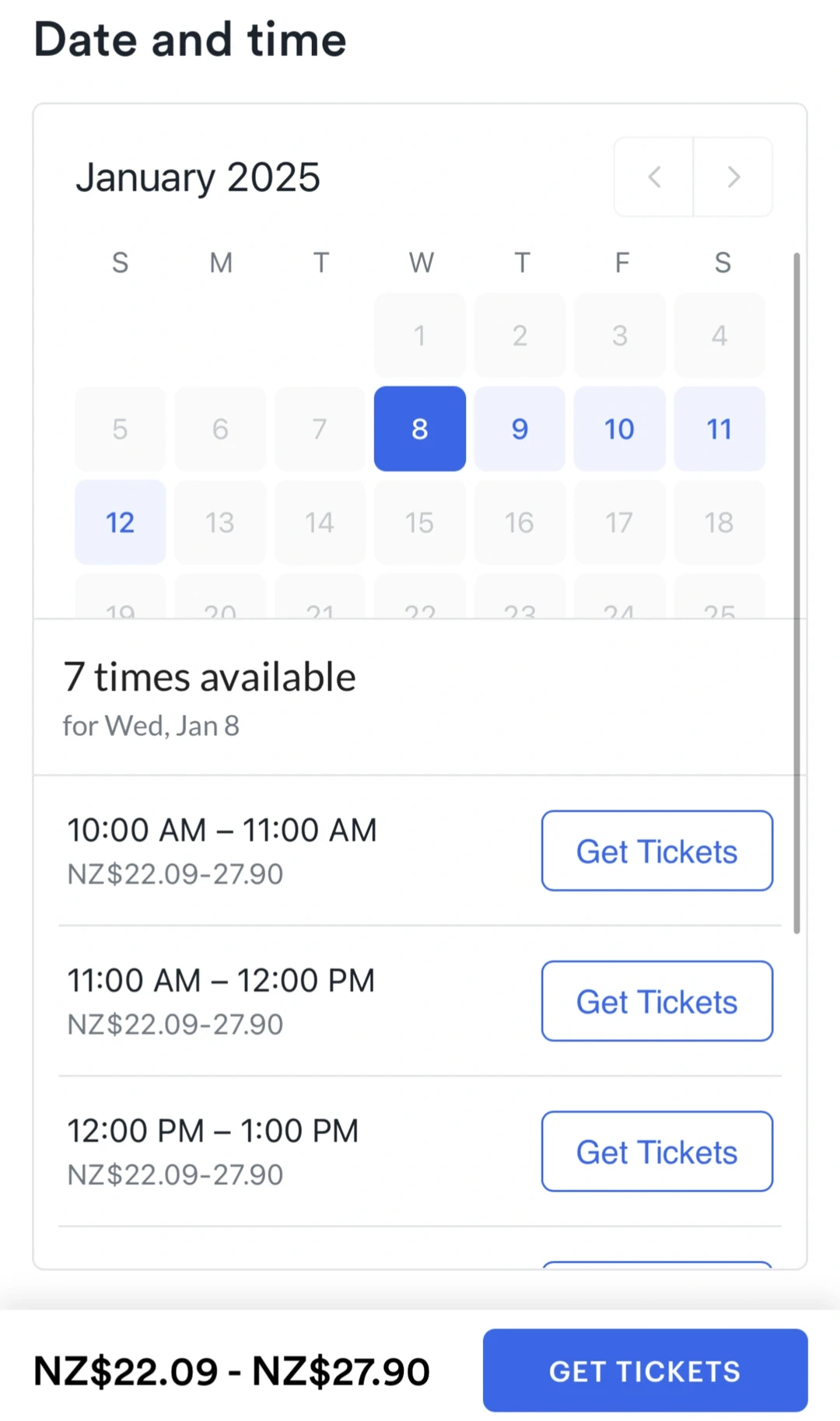Go to the previous month
This screenshot has height=1421, width=840.
tap(654, 177)
